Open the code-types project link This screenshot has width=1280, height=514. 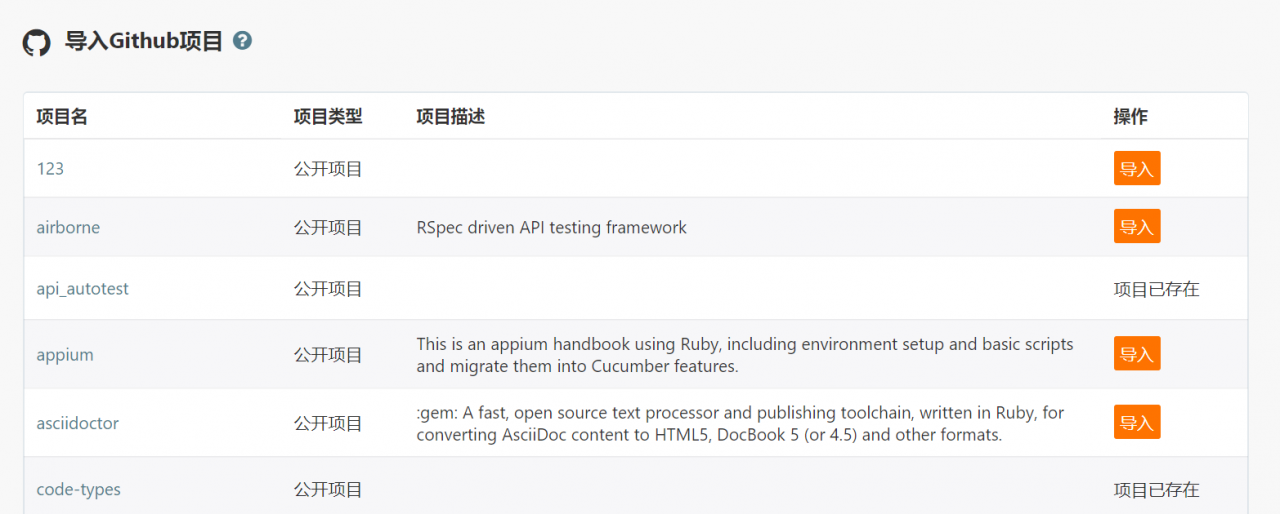pyautogui.click(x=79, y=490)
